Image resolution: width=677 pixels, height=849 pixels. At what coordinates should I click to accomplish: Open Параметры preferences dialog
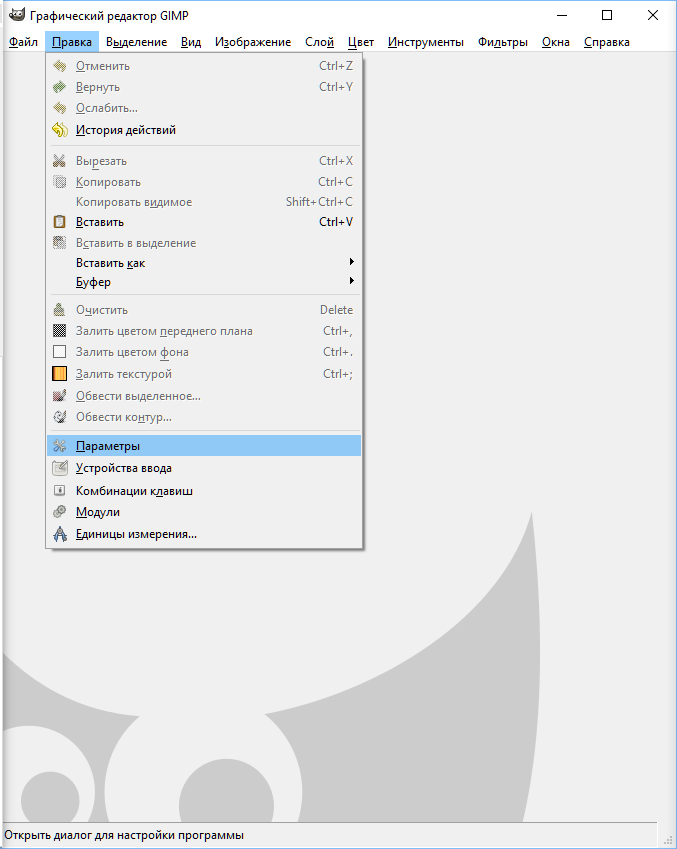click(204, 446)
